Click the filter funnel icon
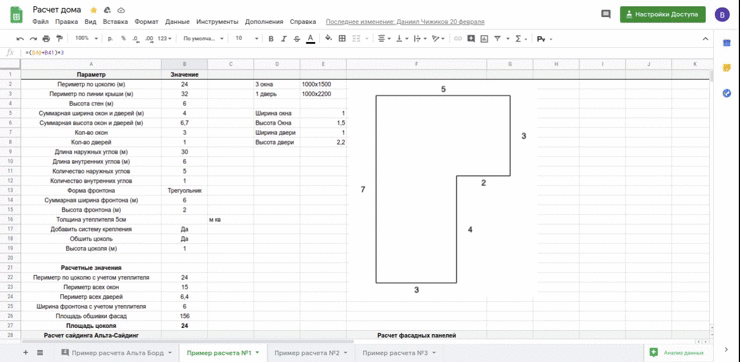 point(497,39)
